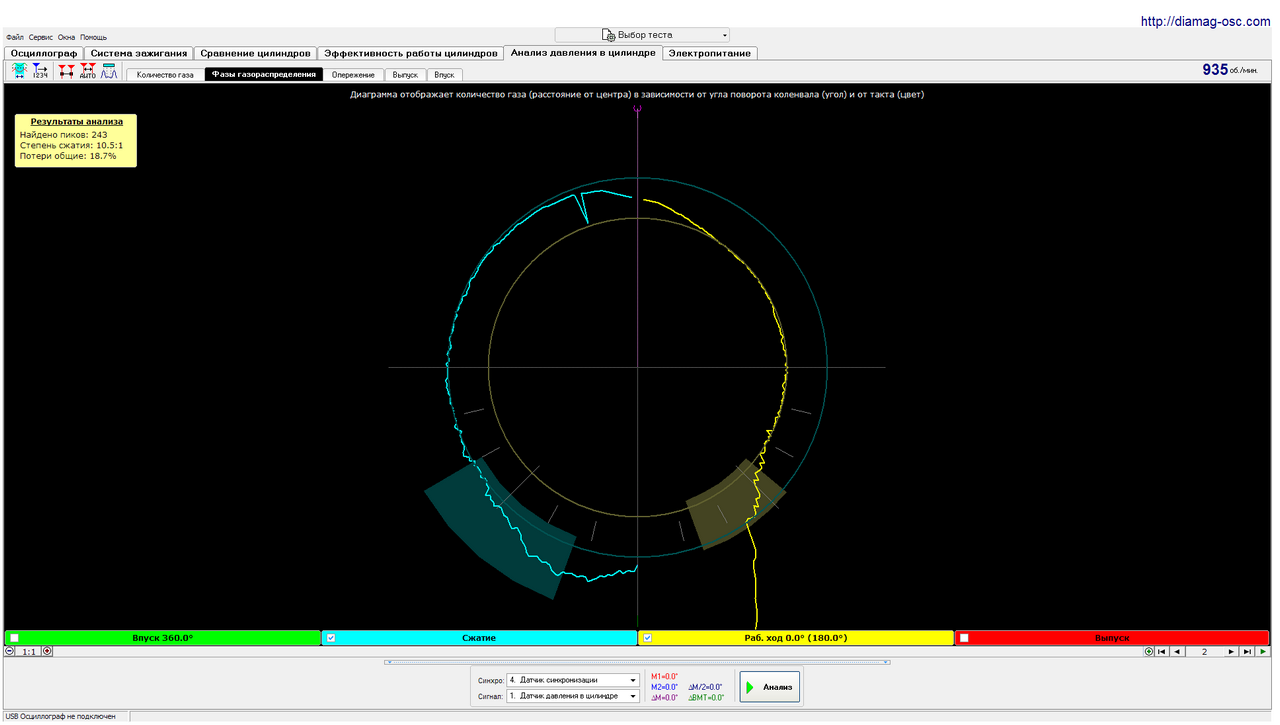Switch to the Сравнение цилиндров tab
Image resolution: width=1280 pixels, height=725 pixels.
tap(255, 53)
